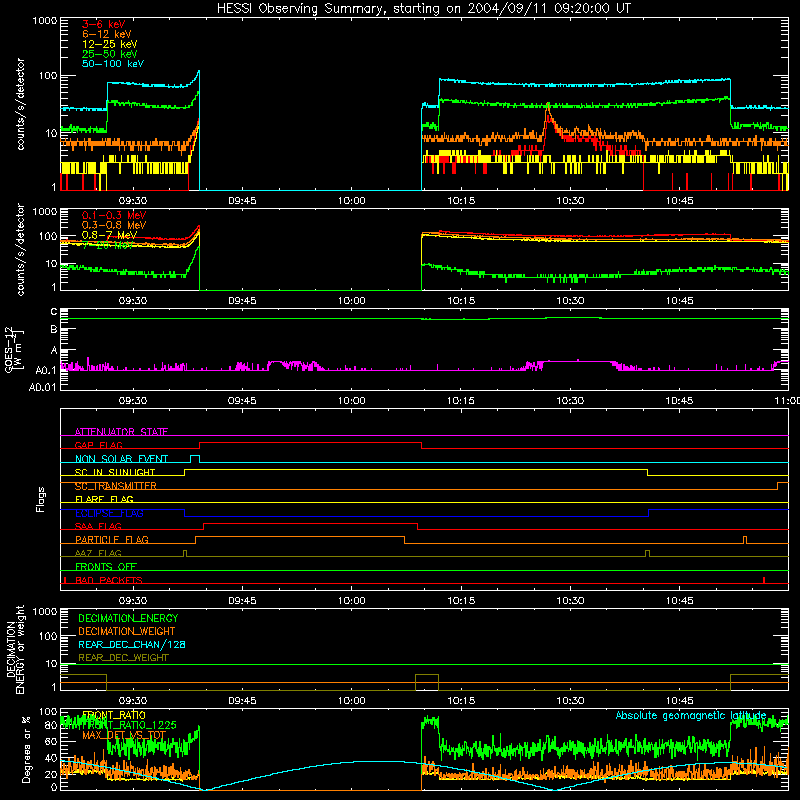Click the ECLIPSE_FLAG label

pyautogui.click(x=109, y=513)
